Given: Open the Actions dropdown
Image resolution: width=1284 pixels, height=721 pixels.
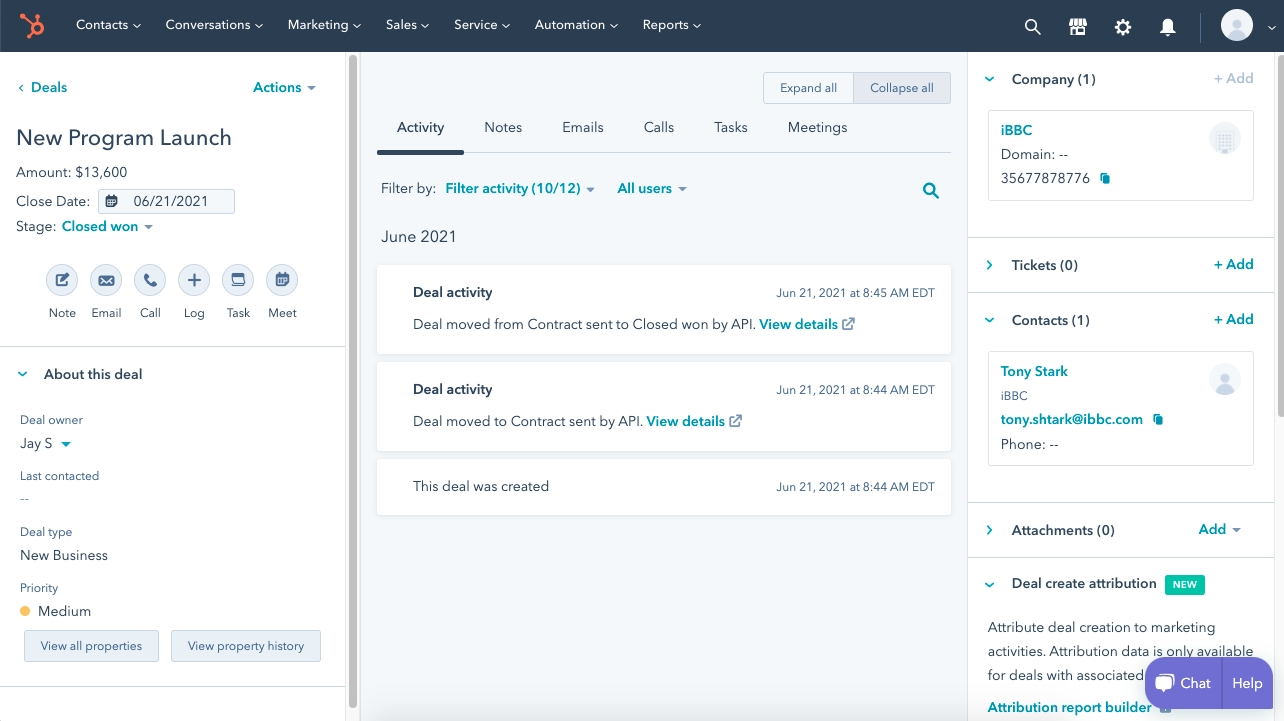Looking at the screenshot, I should (x=284, y=88).
